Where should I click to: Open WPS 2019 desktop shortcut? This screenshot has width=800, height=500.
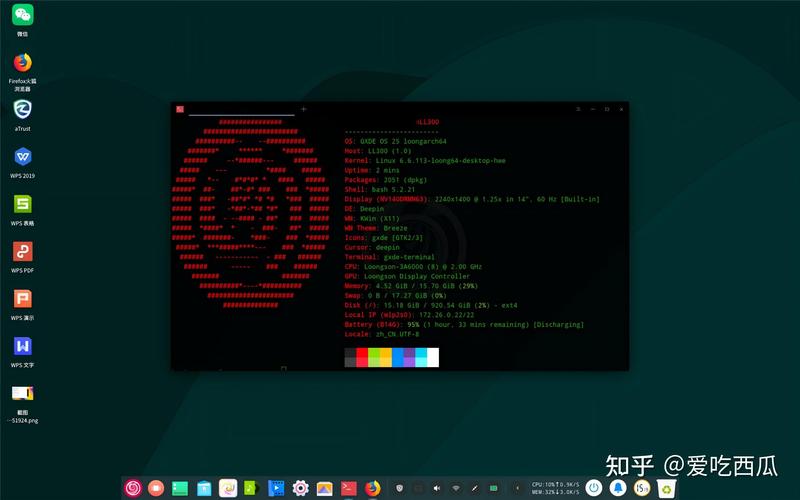[22, 163]
